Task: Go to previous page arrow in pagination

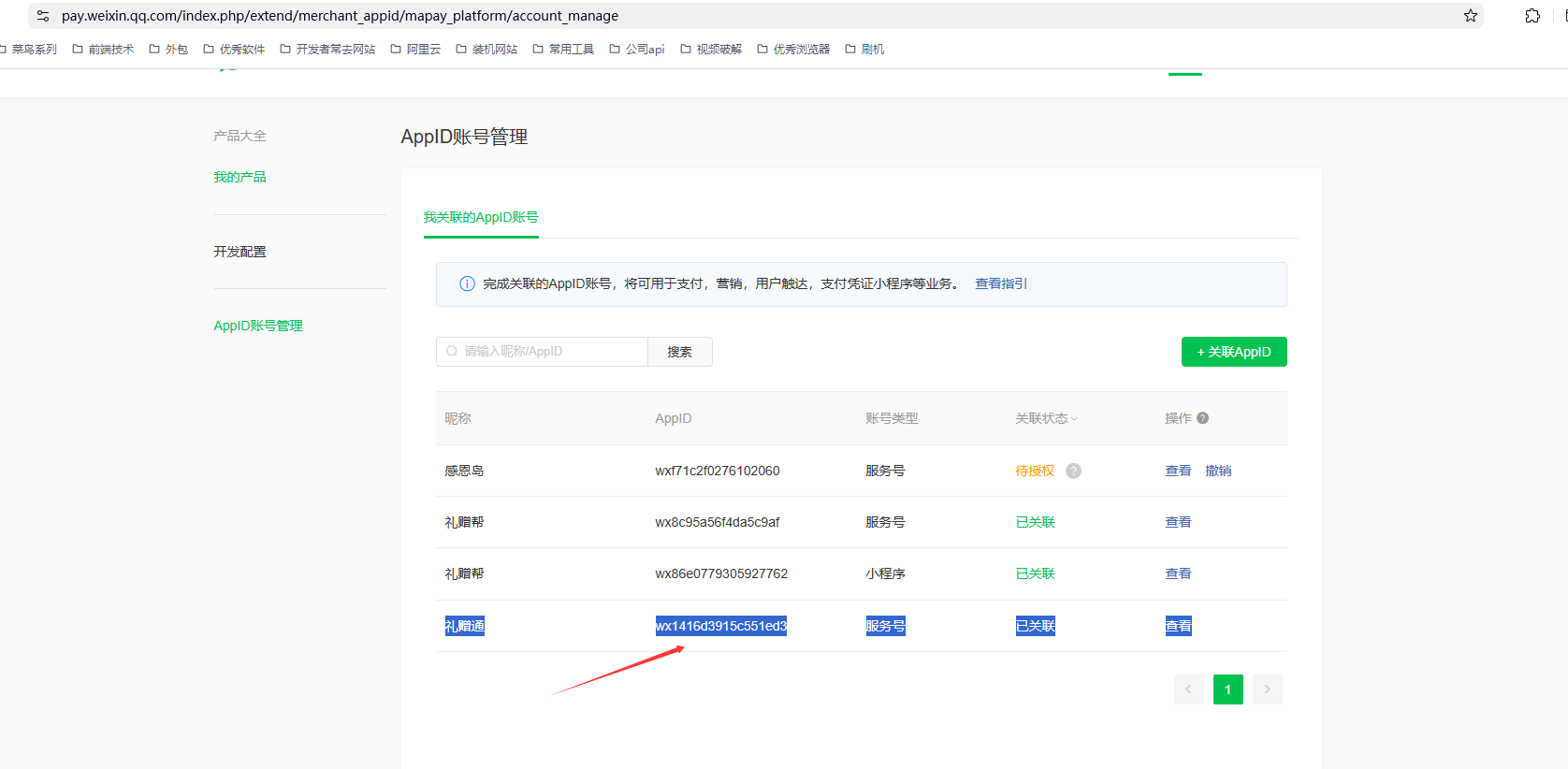Action: [x=1189, y=689]
